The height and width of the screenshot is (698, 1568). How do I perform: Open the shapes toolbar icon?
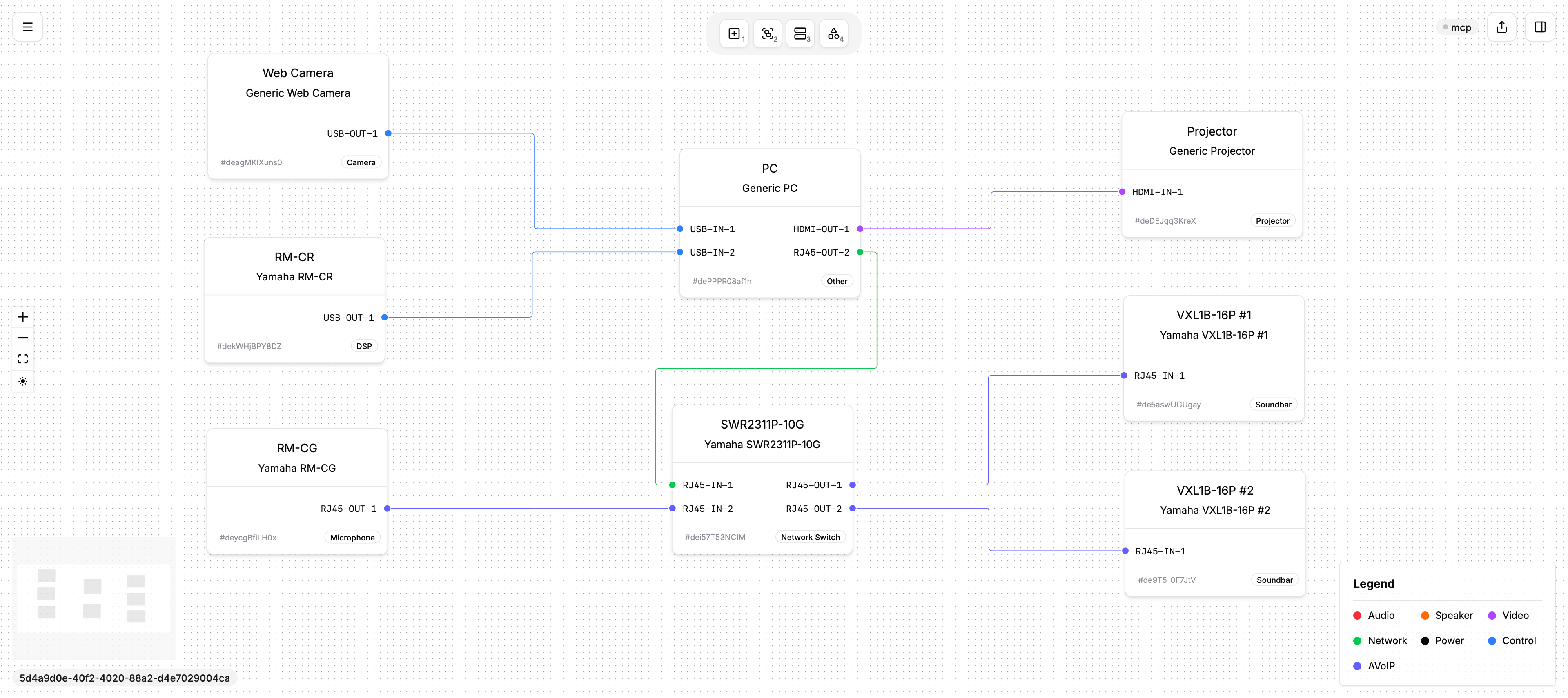834,33
